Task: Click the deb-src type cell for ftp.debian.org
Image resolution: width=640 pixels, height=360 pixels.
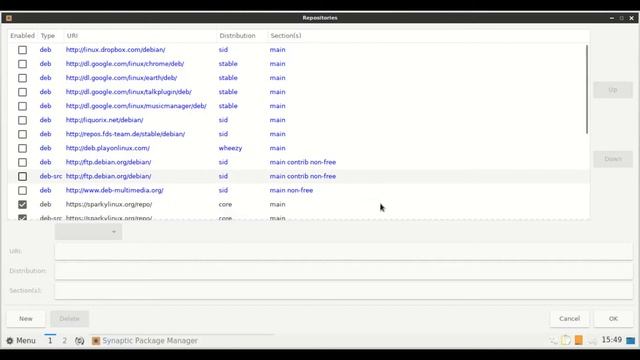Action: click(51, 176)
